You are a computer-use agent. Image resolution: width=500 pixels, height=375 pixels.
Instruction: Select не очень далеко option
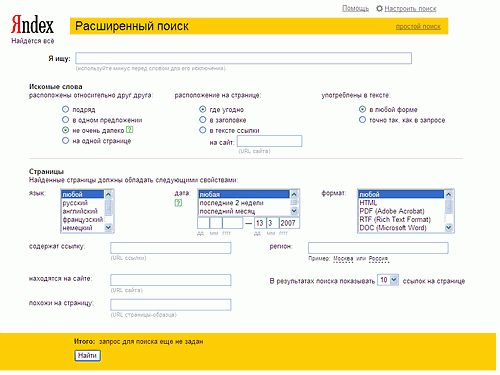(x=65, y=130)
